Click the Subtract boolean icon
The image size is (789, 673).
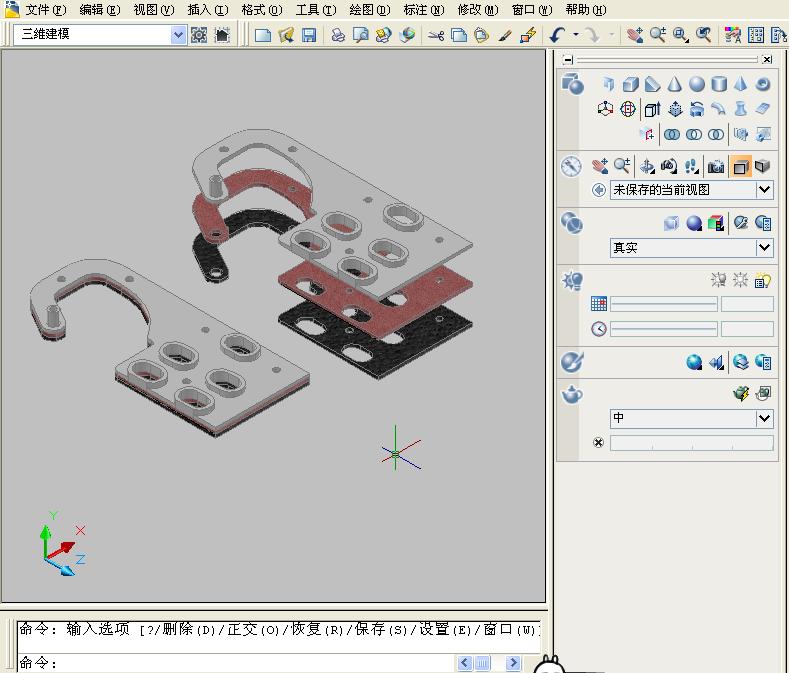coord(694,134)
